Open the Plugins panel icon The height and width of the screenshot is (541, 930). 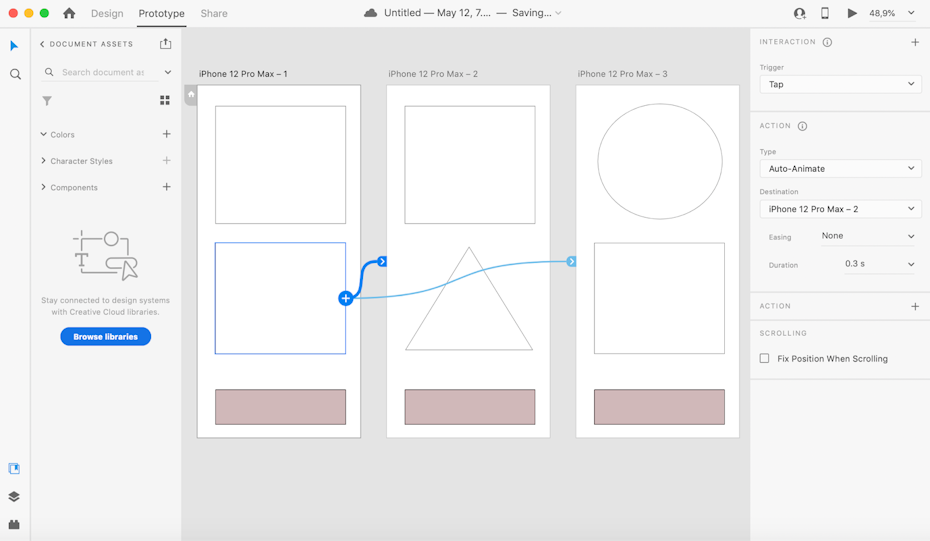[14, 524]
